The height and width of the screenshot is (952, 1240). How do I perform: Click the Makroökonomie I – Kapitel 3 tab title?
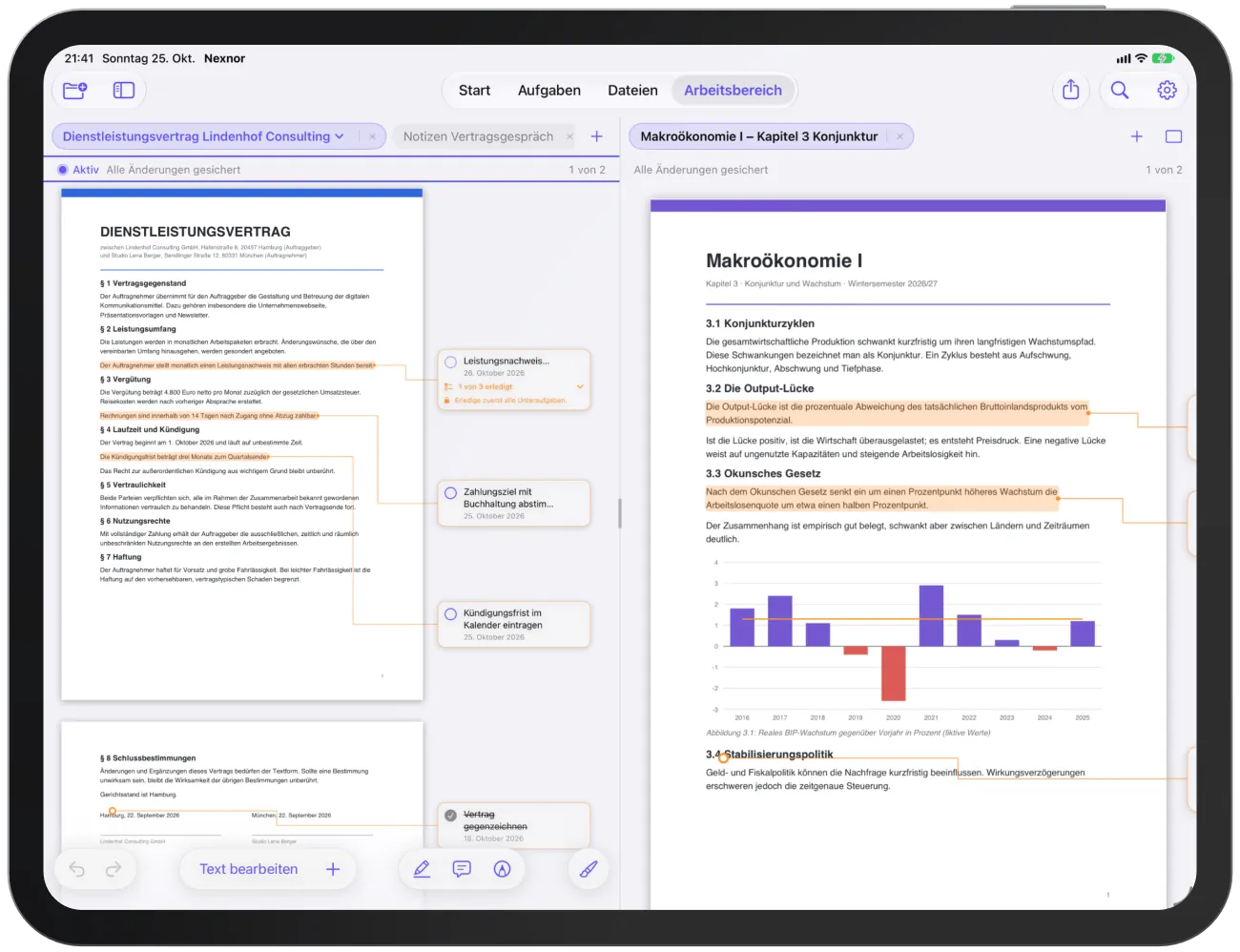tap(759, 136)
